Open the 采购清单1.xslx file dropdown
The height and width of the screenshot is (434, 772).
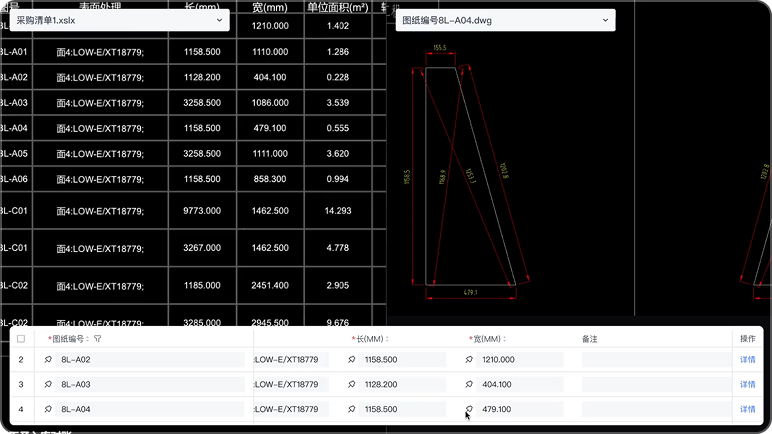pyautogui.click(x=120, y=20)
